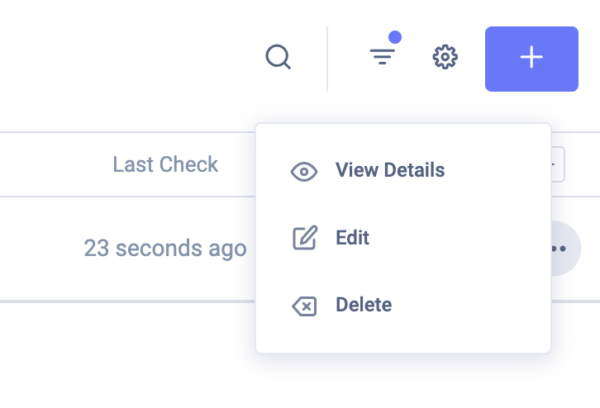600x408 pixels.
Task: Sort by the Last Check column header
Action: [165, 165]
